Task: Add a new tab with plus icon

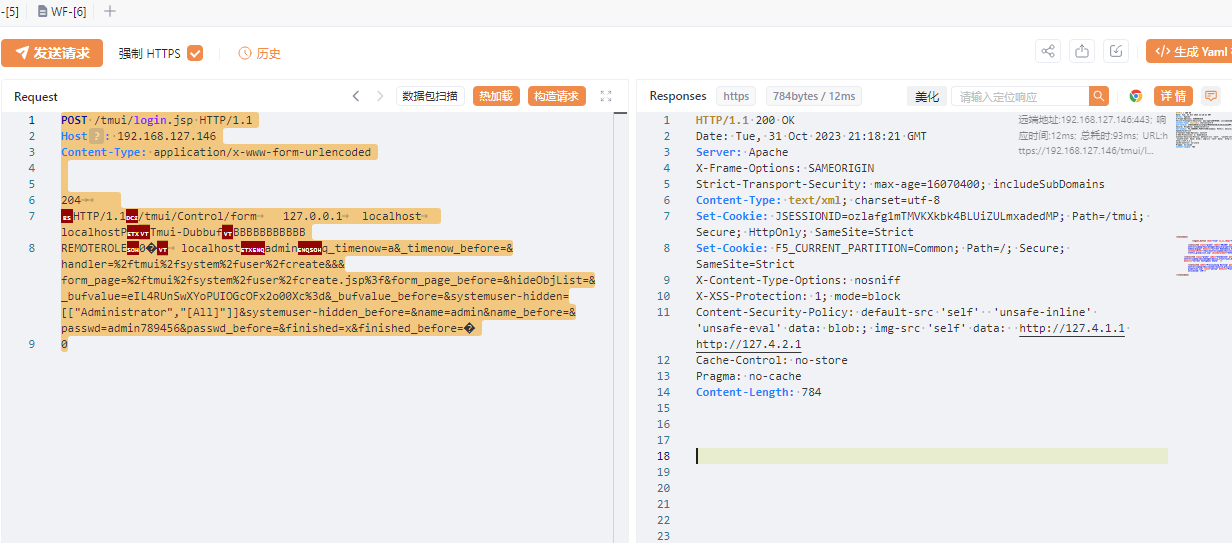Action: tap(110, 11)
